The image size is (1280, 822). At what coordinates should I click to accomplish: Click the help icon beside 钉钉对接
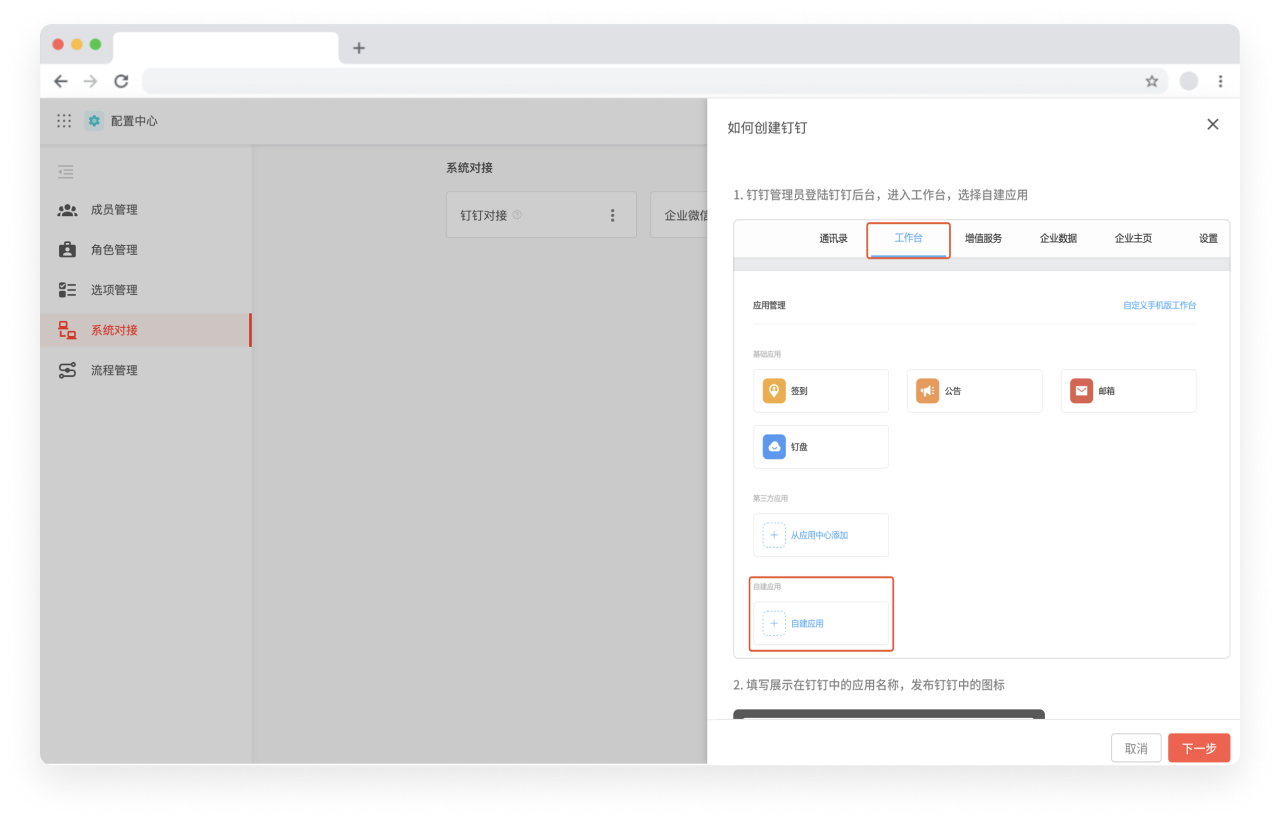(517, 214)
